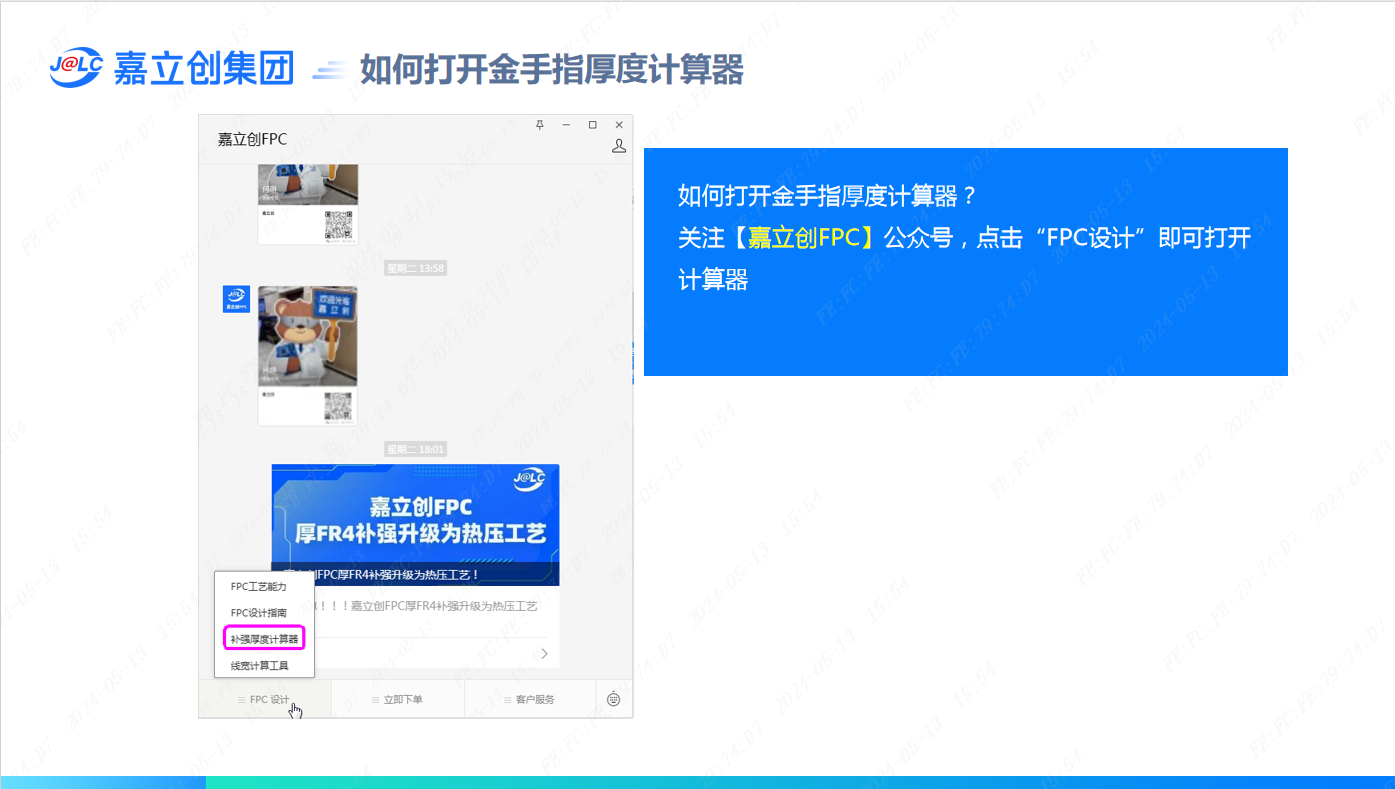Open the 厚FR4补强升级为热压工艺 article banner
This screenshot has width=1395, height=789.
(x=415, y=524)
